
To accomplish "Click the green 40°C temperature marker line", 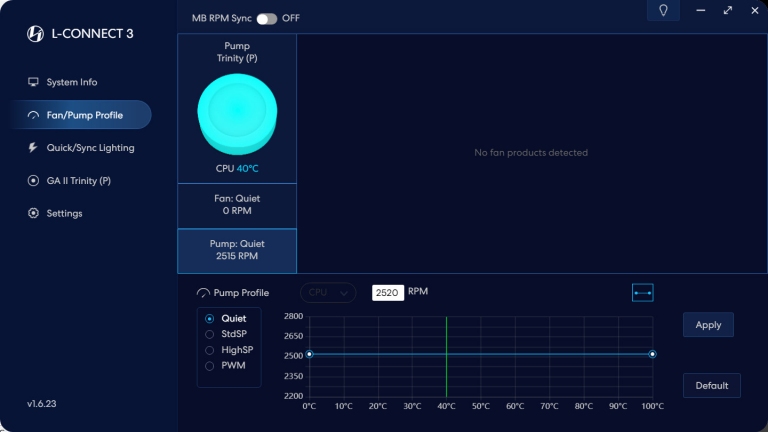I will click(x=446, y=357).
